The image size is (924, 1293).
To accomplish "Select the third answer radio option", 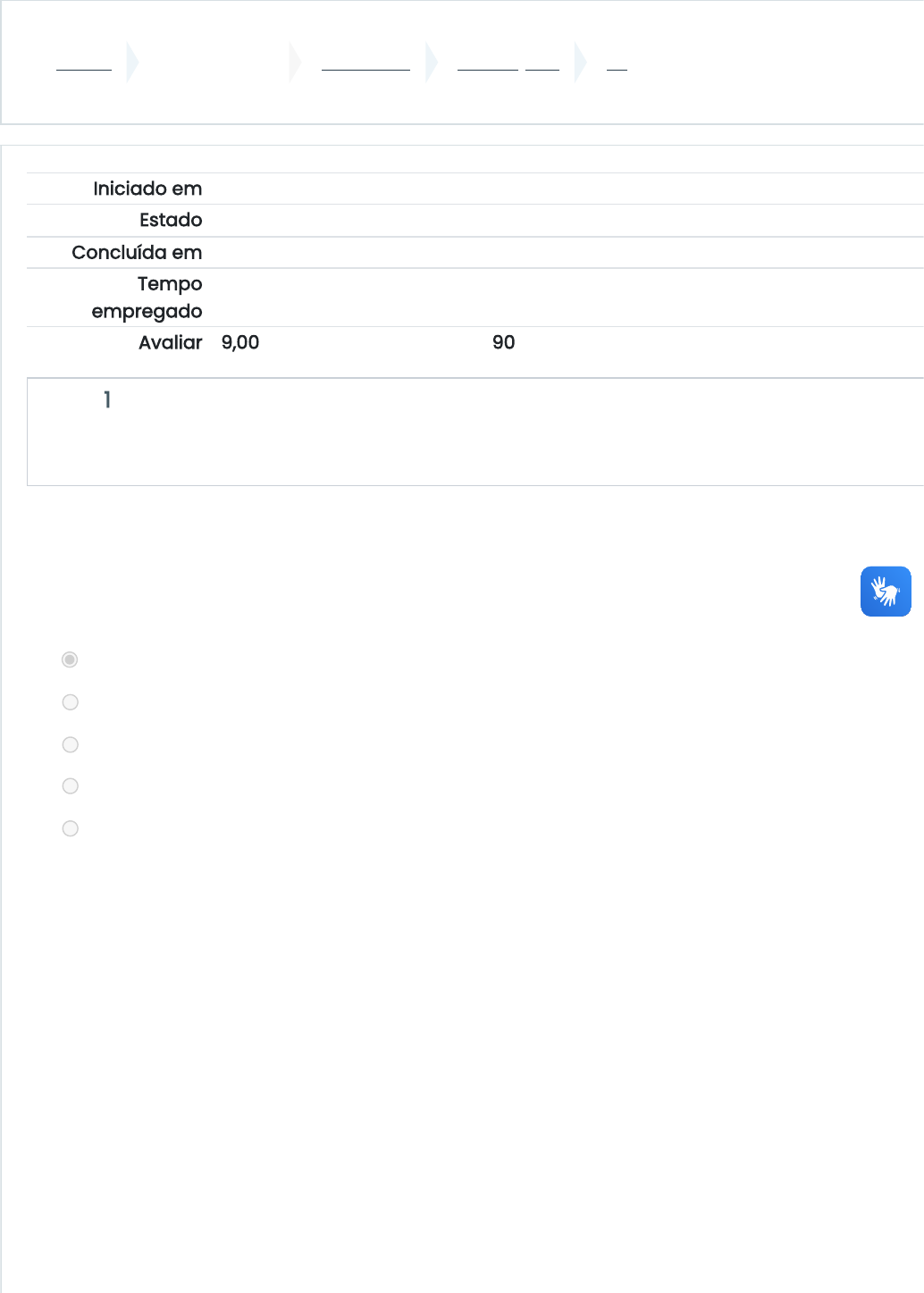I will [x=70, y=744].
